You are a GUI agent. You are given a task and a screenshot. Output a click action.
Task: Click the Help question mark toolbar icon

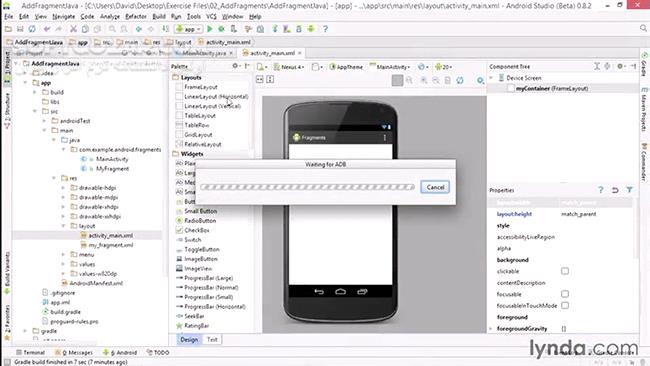(325, 29)
